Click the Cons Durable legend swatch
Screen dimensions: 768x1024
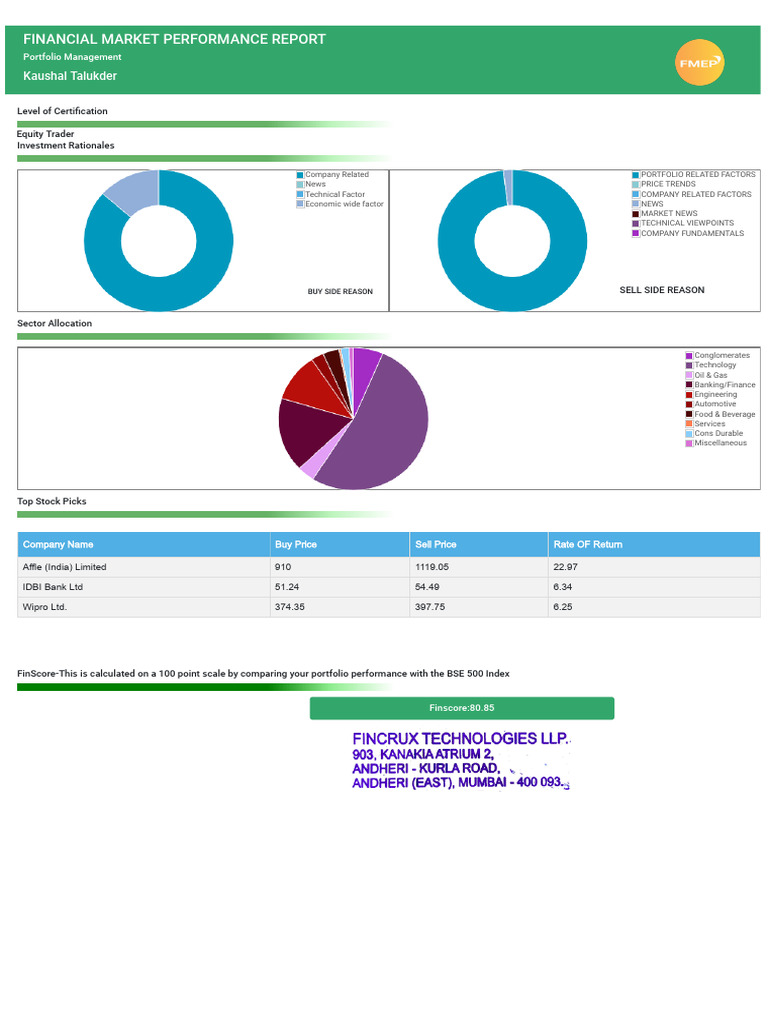pyautogui.click(x=689, y=434)
